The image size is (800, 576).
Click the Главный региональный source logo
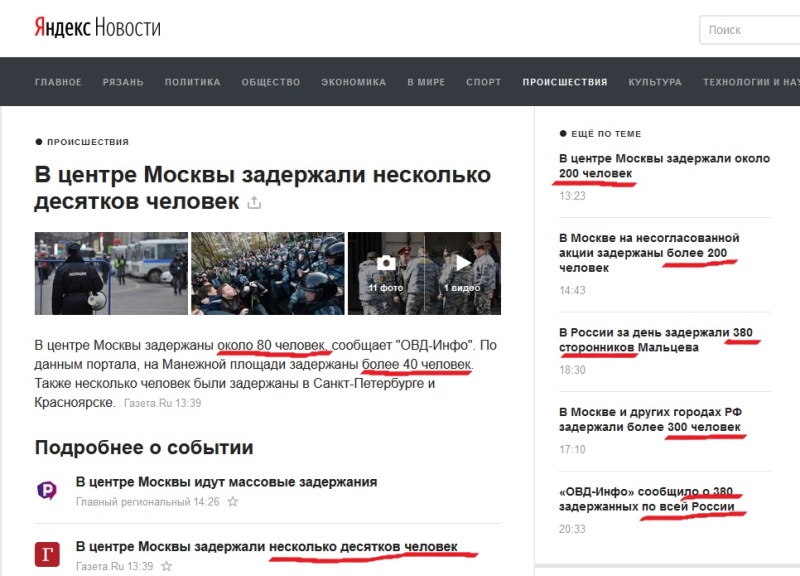47,490
